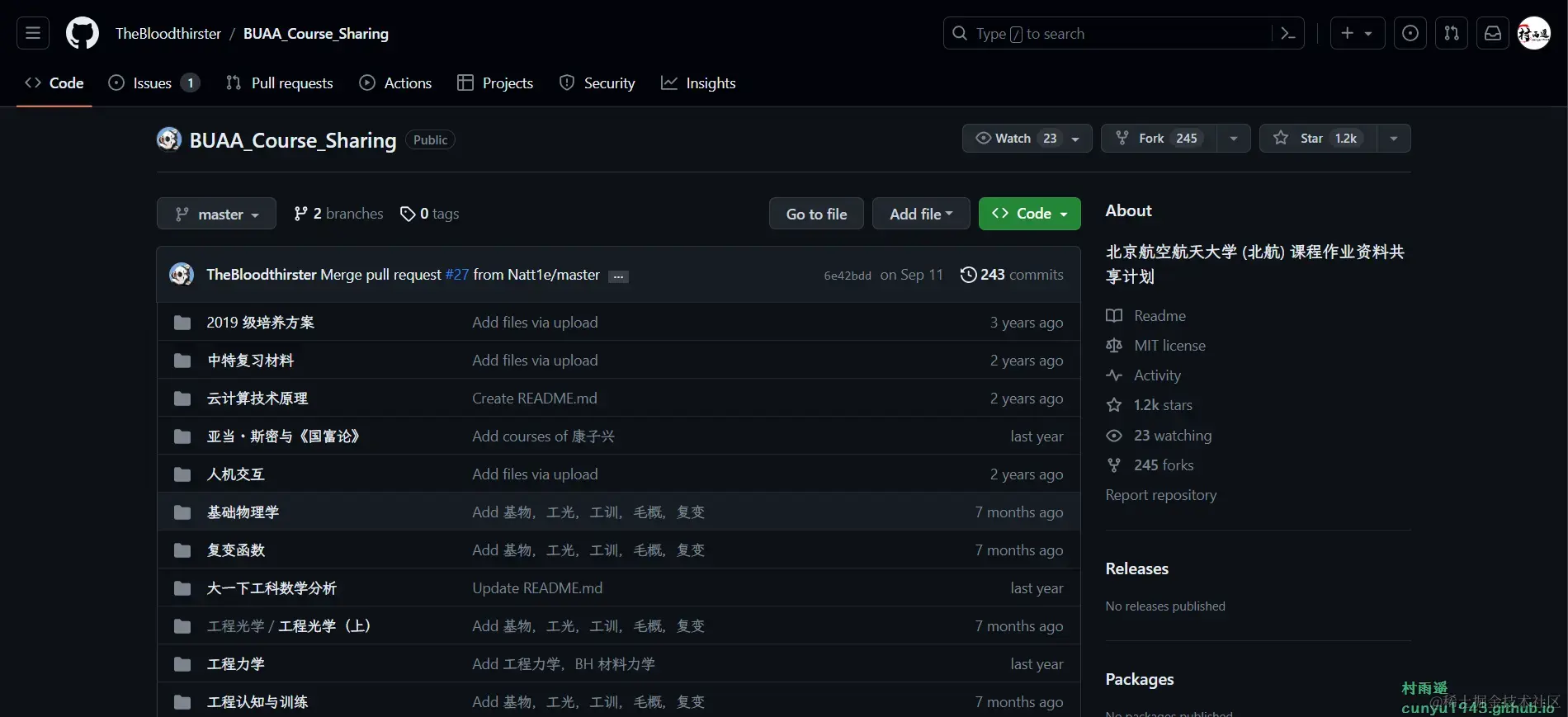Click the plus create-new icon

point(1348,33)
